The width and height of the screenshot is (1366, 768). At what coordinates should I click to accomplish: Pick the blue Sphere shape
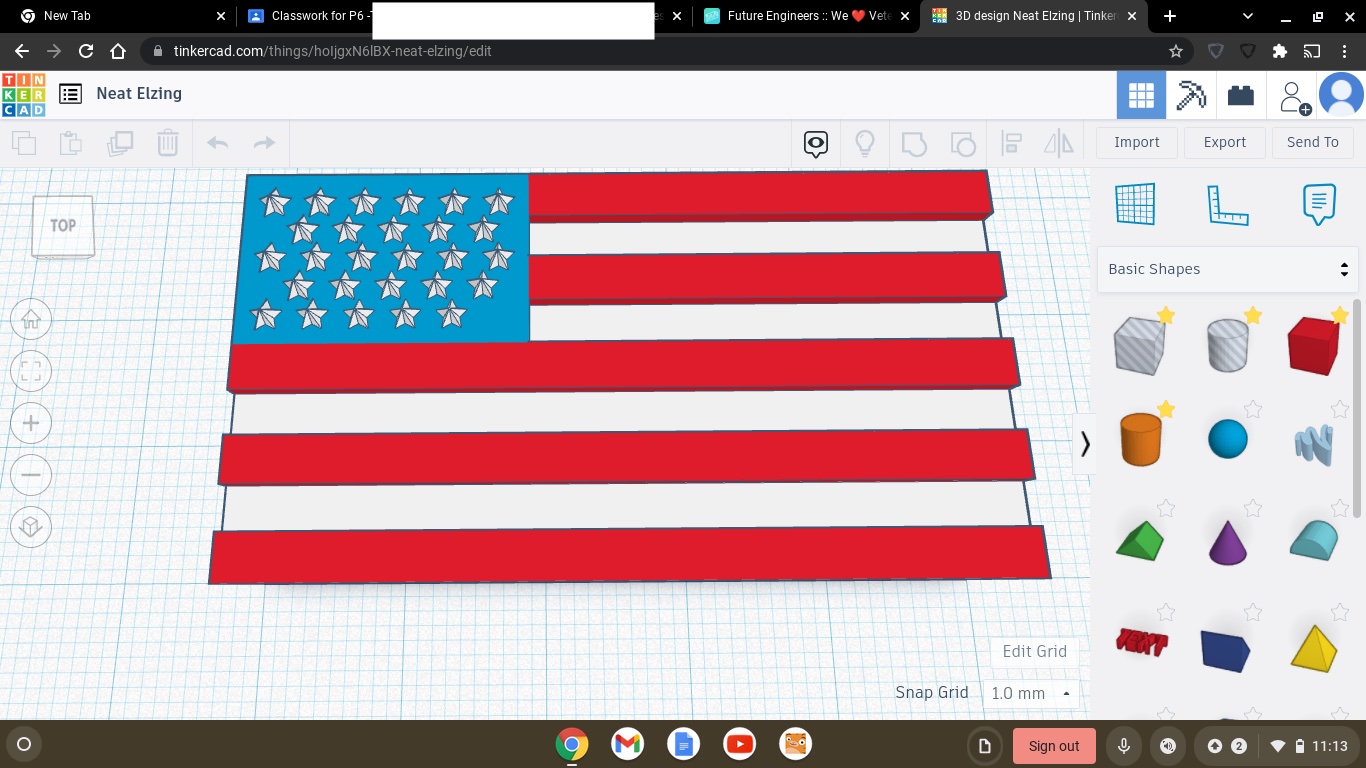point(1228,439)
